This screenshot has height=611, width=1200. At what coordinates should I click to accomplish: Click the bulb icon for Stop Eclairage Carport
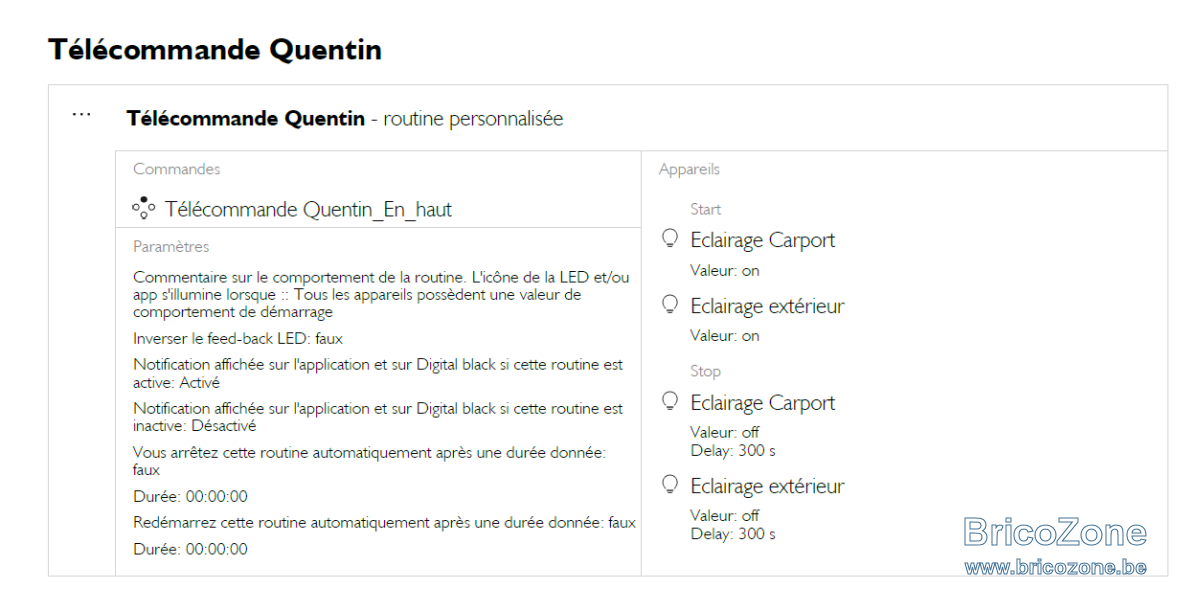click(671, 402)
